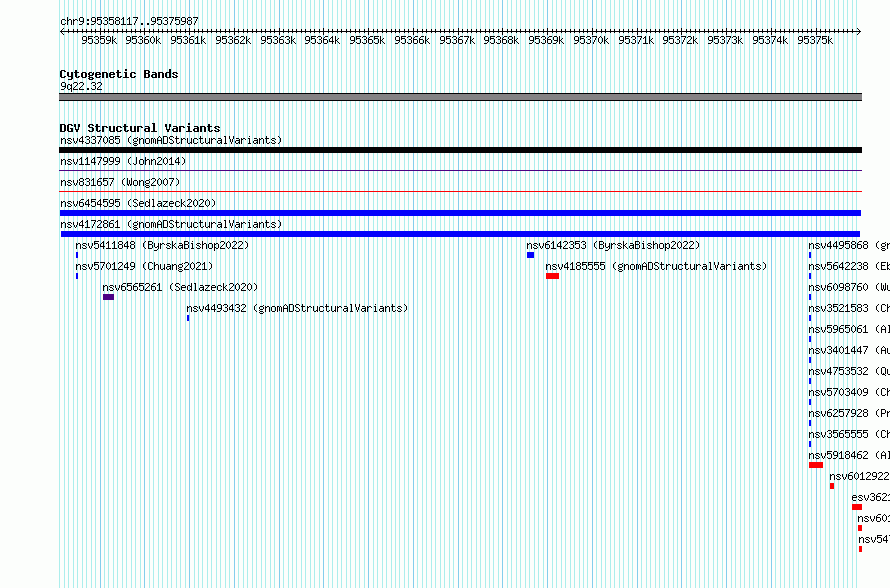Click the red nsv4185555 variant glyph

point(552,276)
